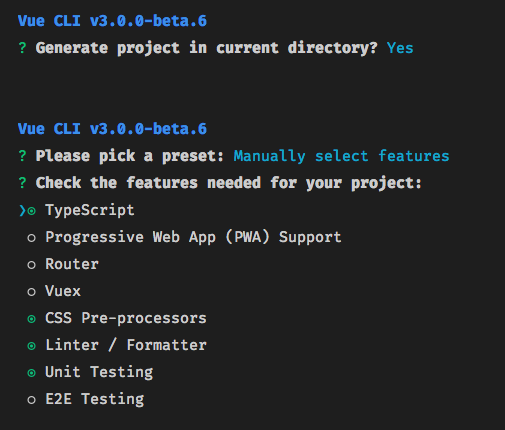Uncheck the TypeScript feature checkbox

pos(31,211)
